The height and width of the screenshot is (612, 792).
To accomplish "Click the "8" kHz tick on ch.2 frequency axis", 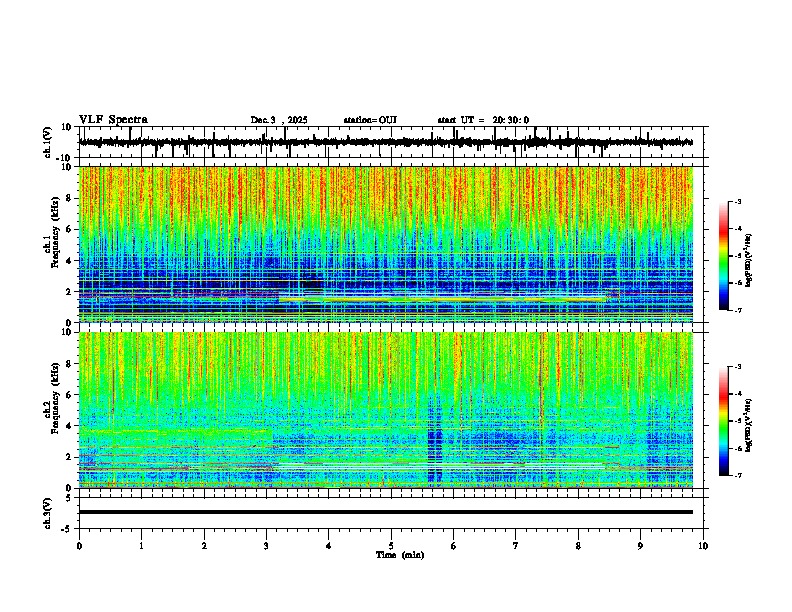I will (70, 364).
